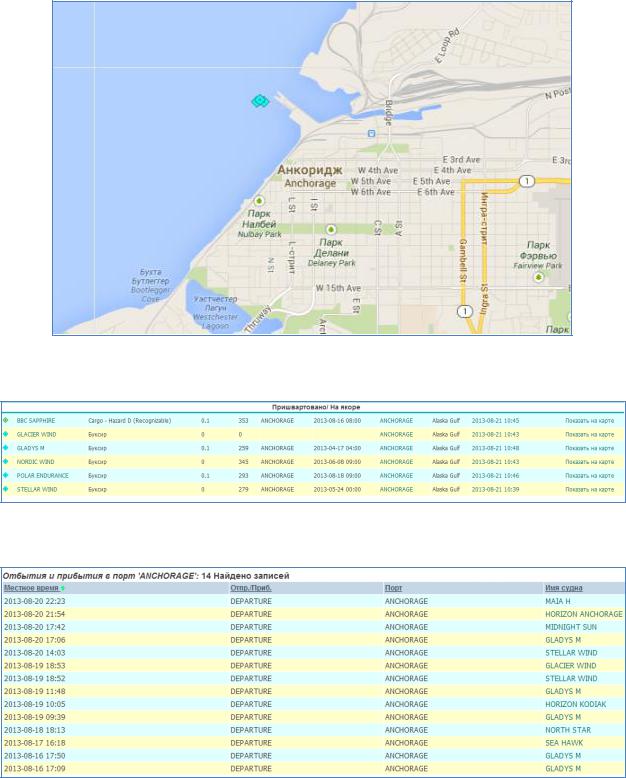Select the Nulbay Park green marker
The width and height of the screenshot is (626, 778).
click(x=259, y=201)
